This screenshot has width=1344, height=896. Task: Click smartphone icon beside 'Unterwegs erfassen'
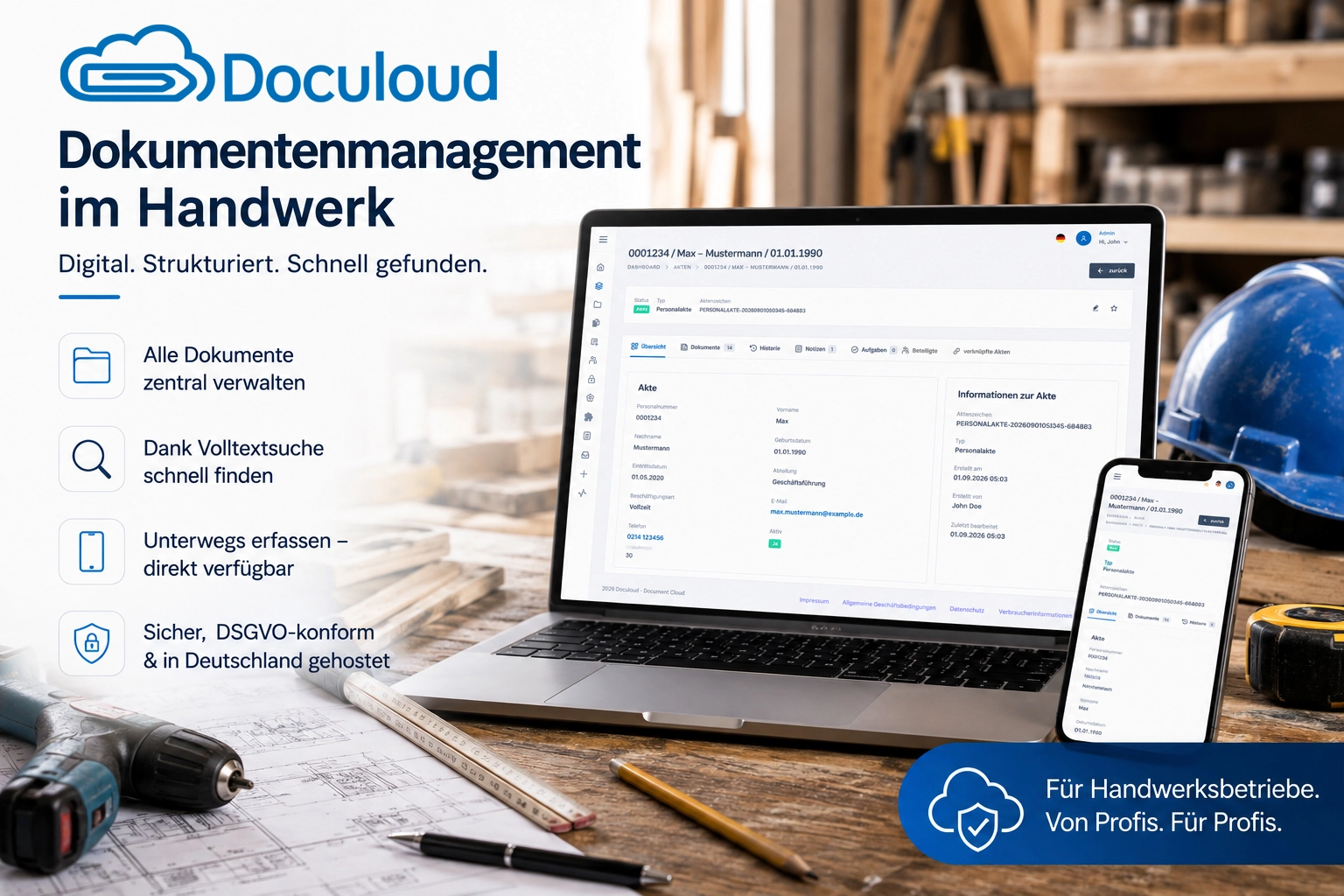pyautogui.click(x=92, y=551)
